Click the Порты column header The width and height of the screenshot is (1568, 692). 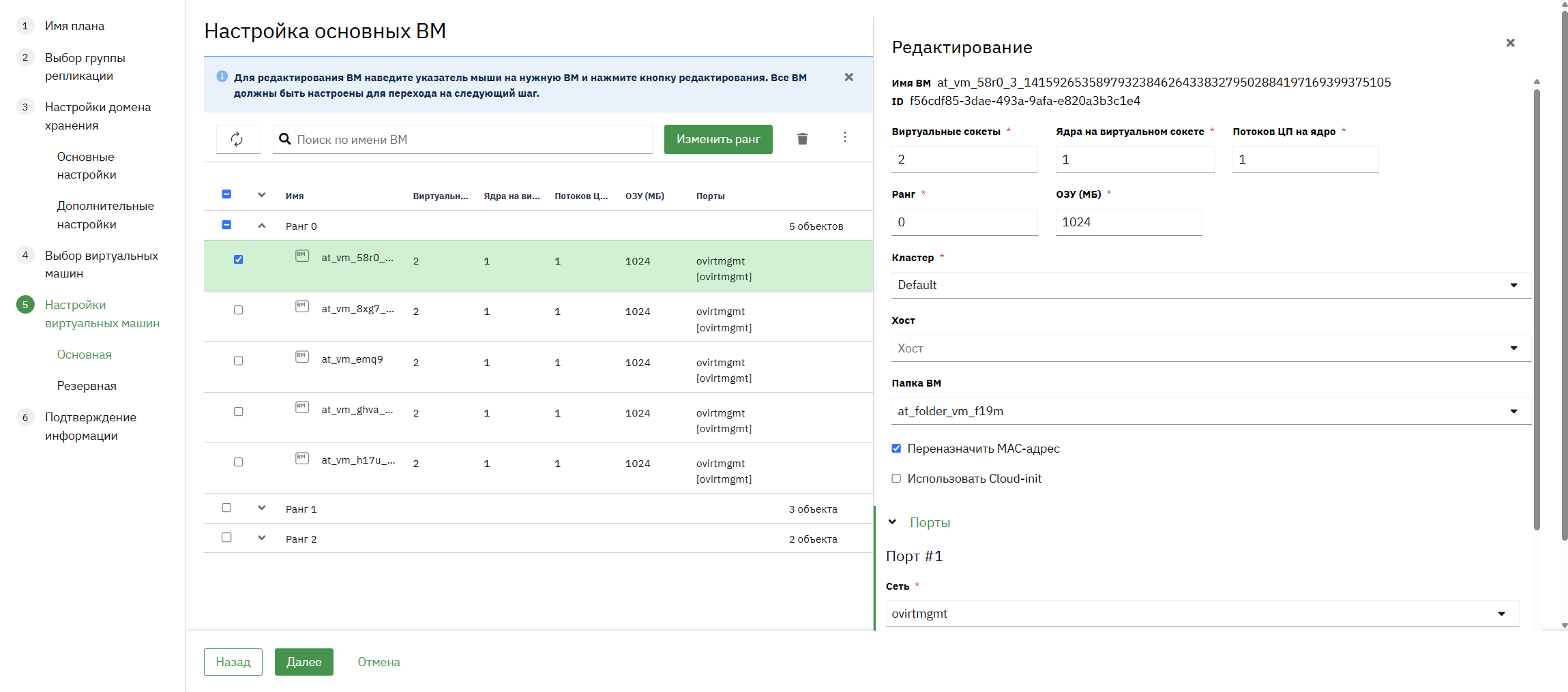pos(710,196)
